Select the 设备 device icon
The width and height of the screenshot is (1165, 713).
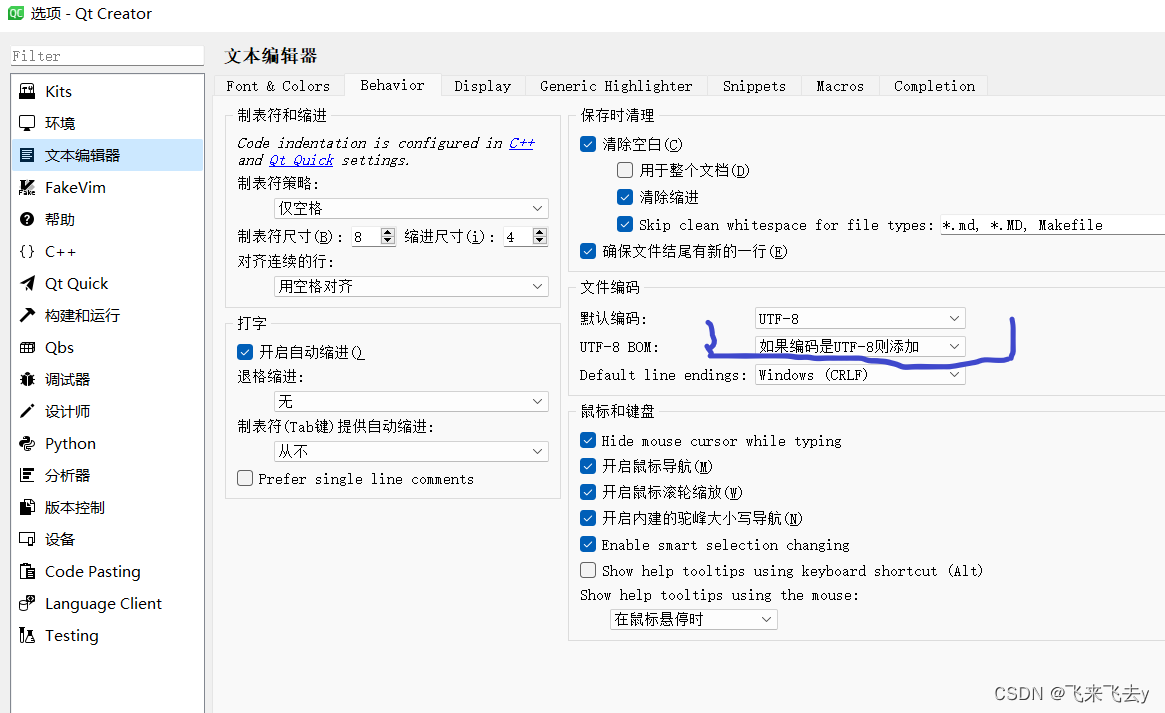[x=27, y=539]
